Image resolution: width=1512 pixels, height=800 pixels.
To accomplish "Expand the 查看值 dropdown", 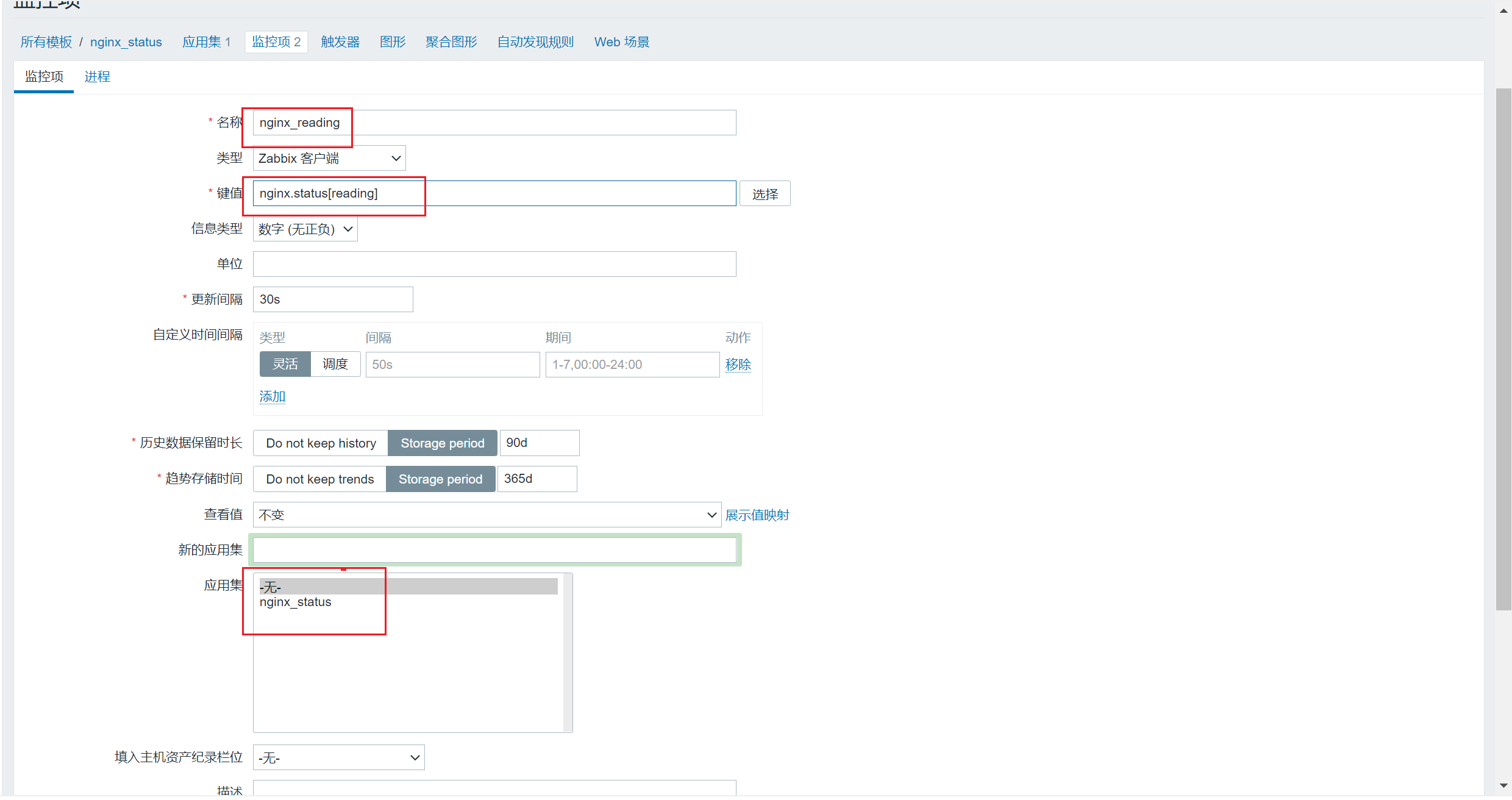I will 487,515.
